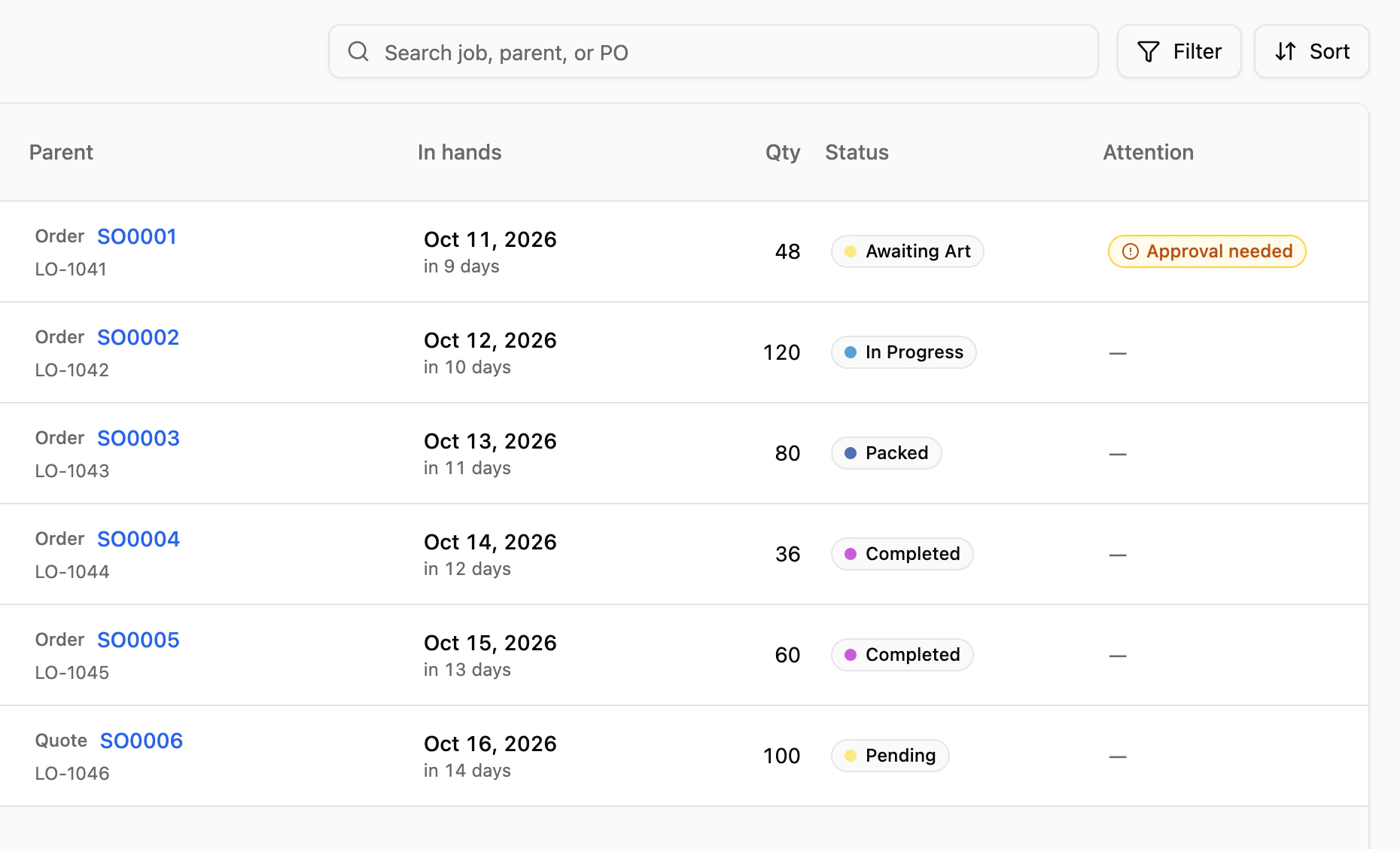Click the search magnifier icon
Screen dimensions: 1400x849
coord(358,51)
